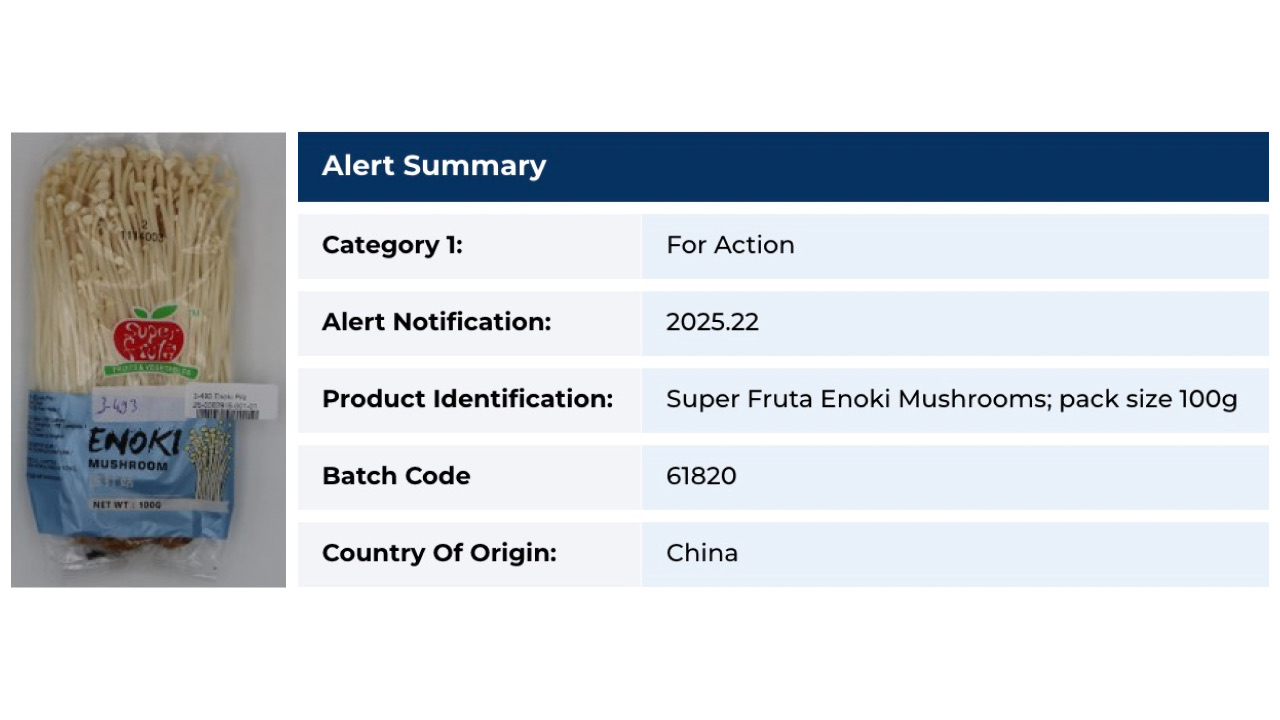Click the Batch Code label
Image resolution: width=1280 pixels, height=720 pixels.
396,476
